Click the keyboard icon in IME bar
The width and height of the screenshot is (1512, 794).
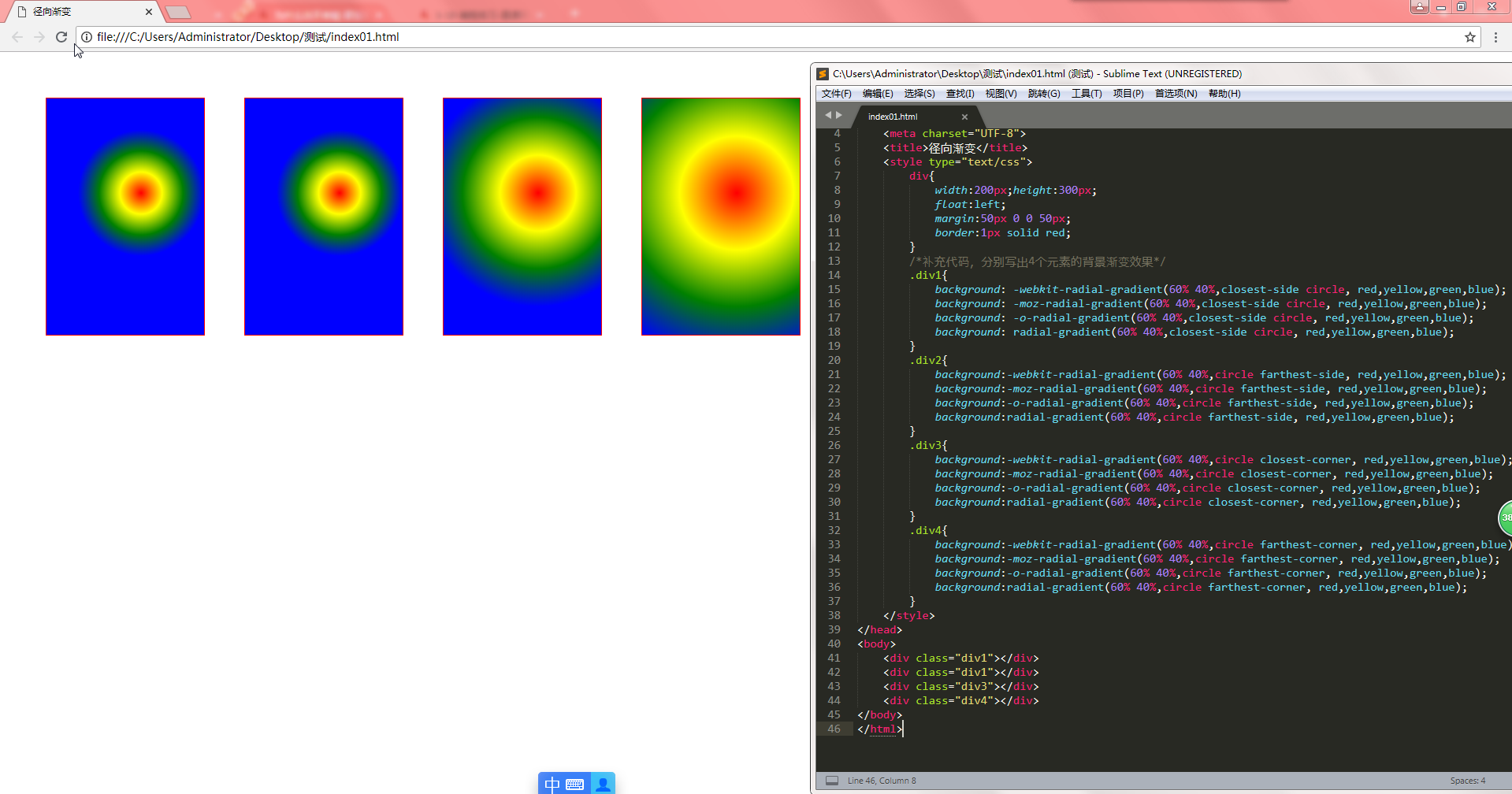click(575, 784)
